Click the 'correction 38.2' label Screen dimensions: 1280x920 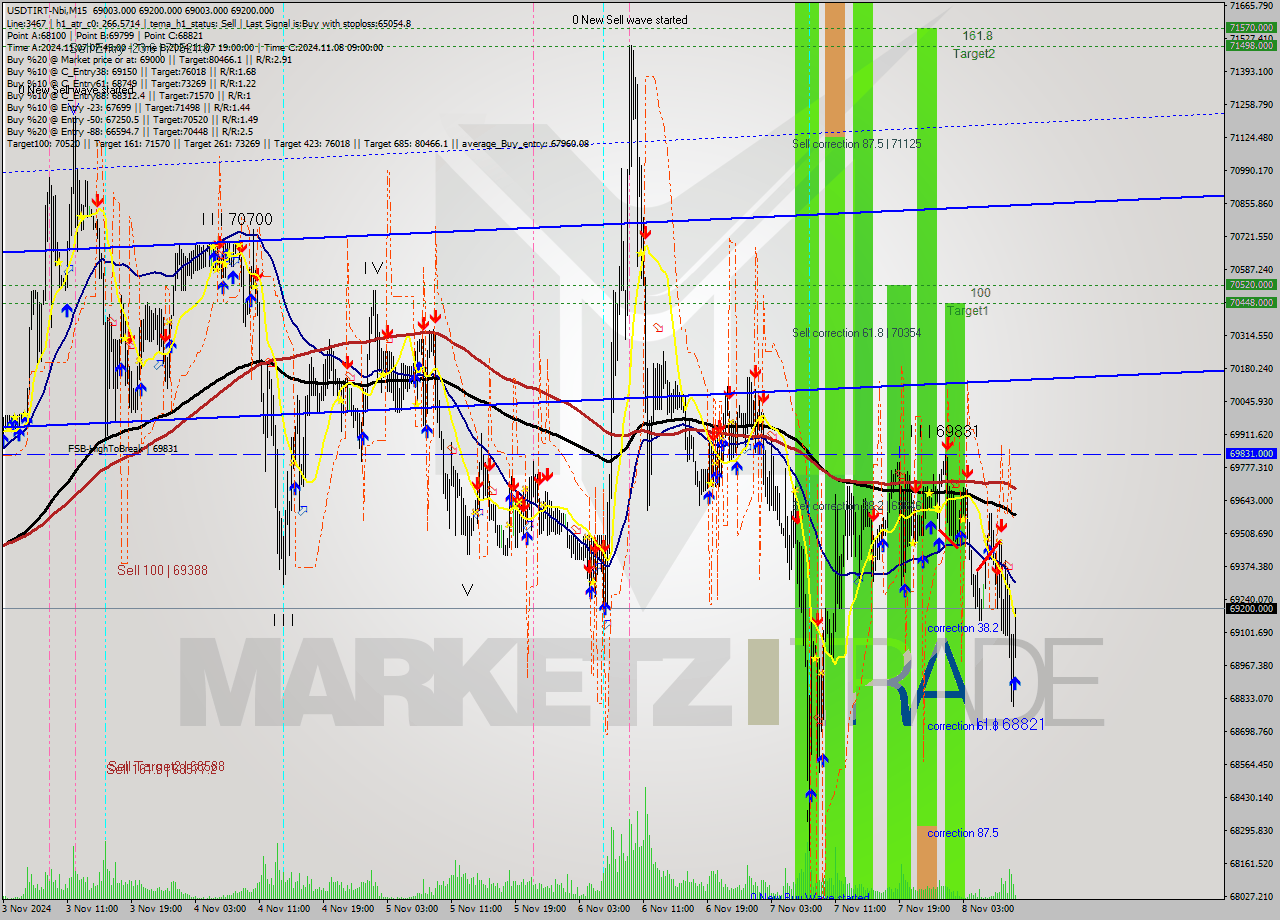pyautogui.click(x=962, y=628)
